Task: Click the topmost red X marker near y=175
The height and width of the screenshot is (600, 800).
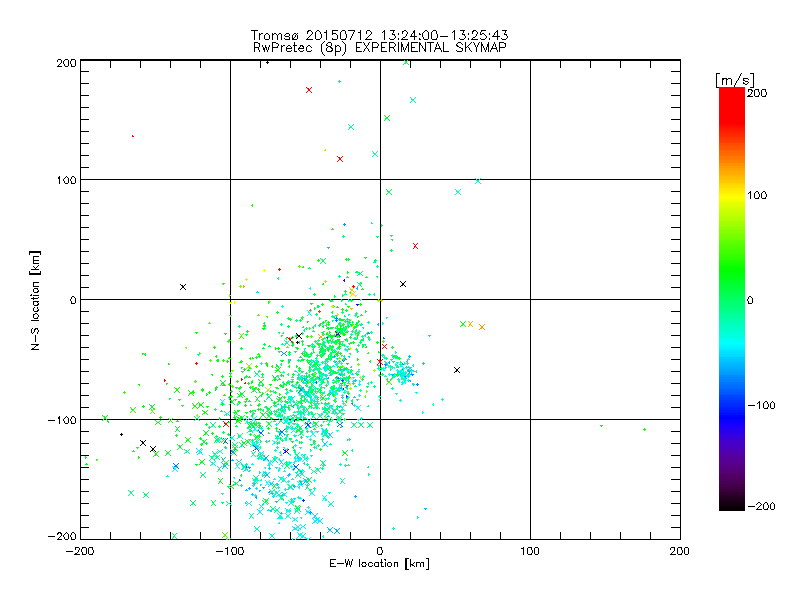Action: click(309, 90)
